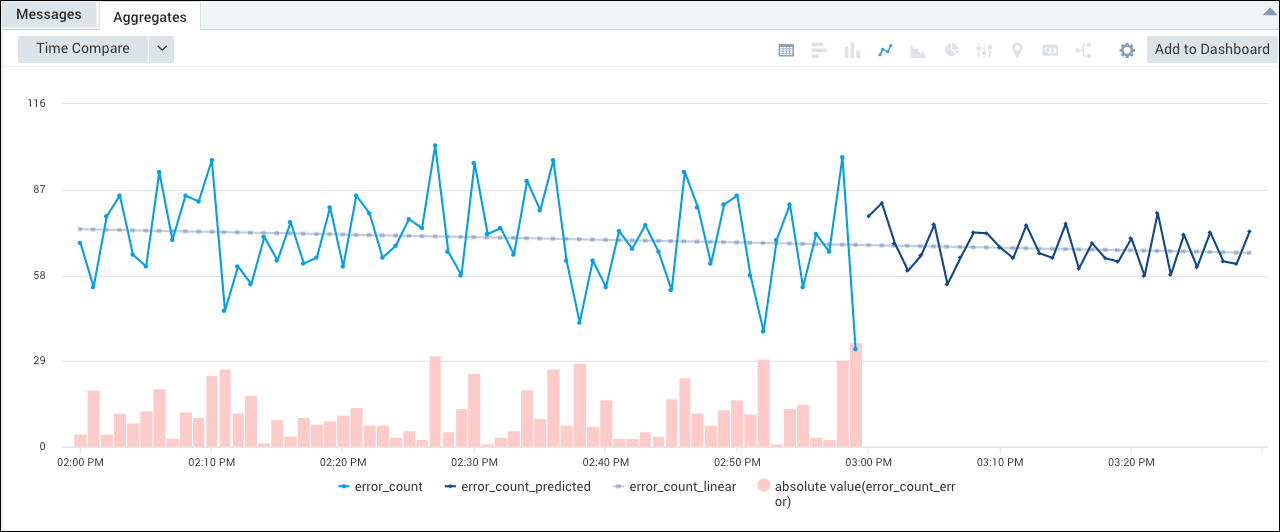
Task: Toggle error_count_linear series in legend
Action: (x=674, y=487)
